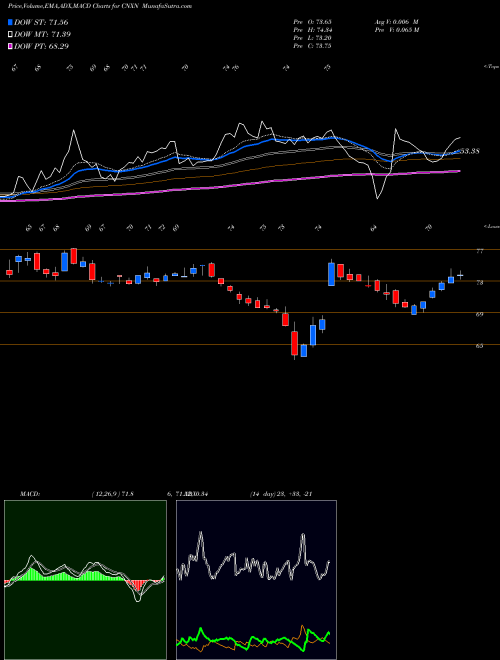Select the large red candle below 65
The height and width of the screenshot is (660, 500).
tap(295, 343)
